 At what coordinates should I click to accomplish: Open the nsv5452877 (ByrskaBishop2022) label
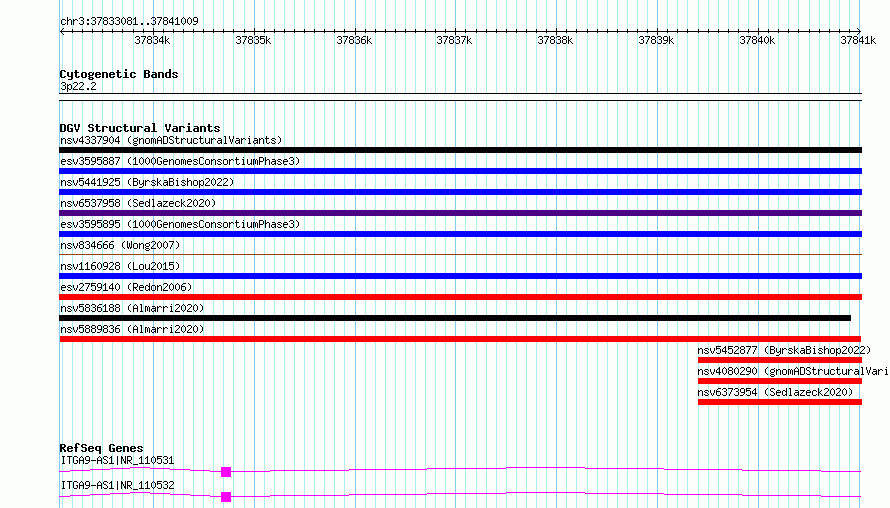coord(784,350)
